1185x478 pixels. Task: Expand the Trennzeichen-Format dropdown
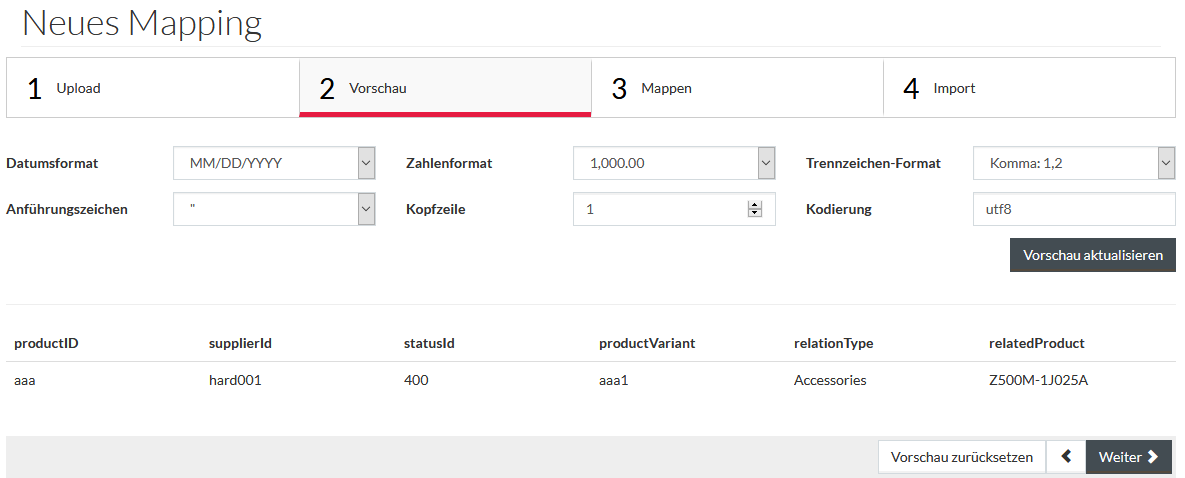tap(1074, 163)
